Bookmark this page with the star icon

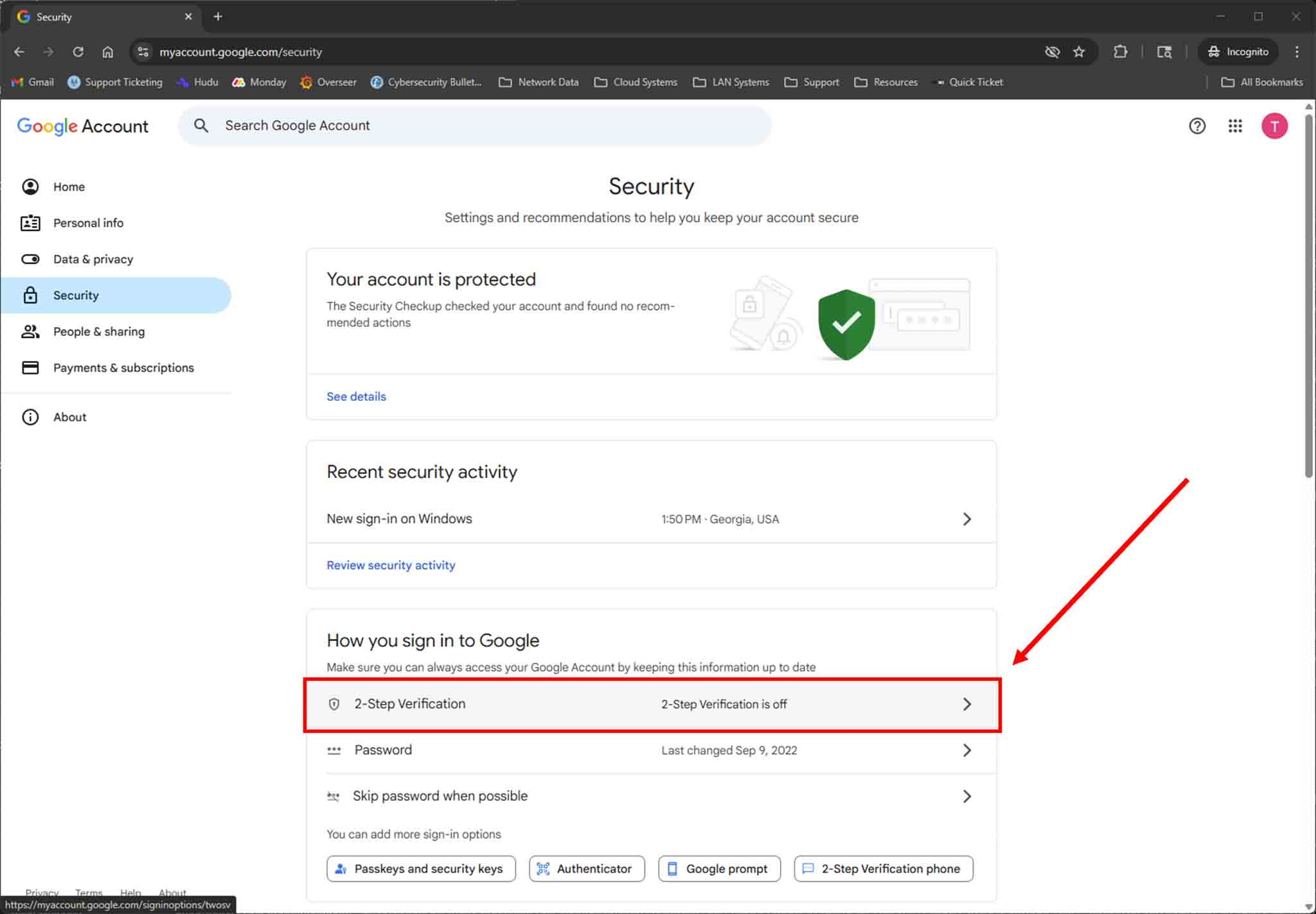[1079, 52]
